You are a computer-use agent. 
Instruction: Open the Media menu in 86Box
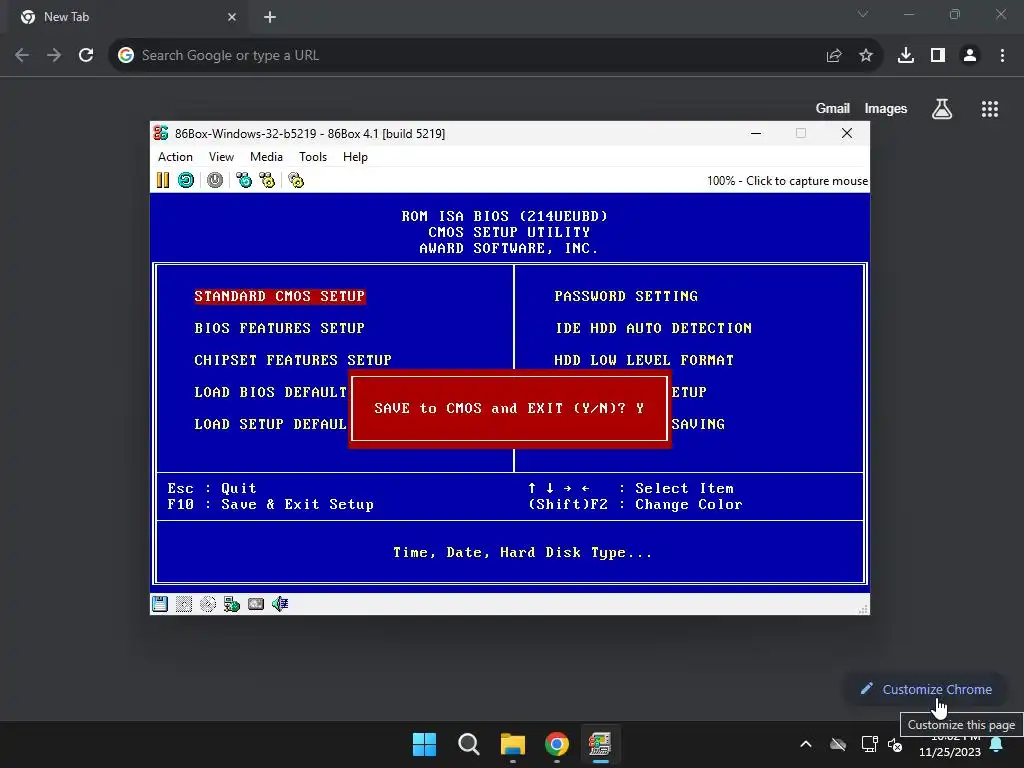coord(266,157)
